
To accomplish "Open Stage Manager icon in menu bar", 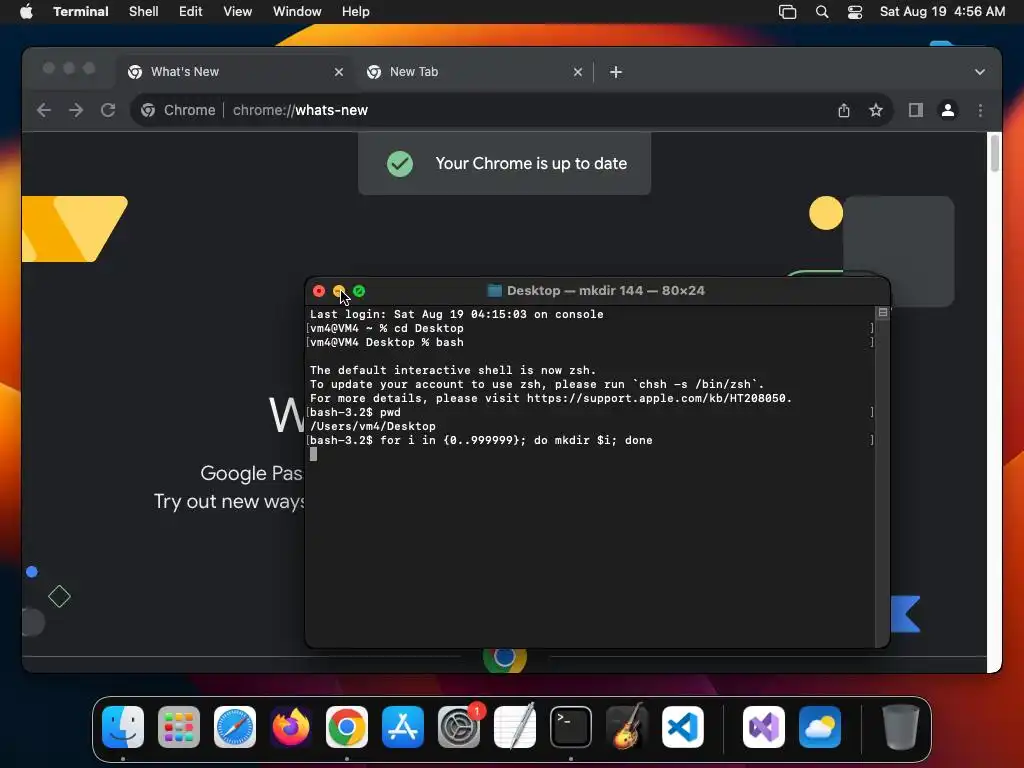I will click(788, 12).
